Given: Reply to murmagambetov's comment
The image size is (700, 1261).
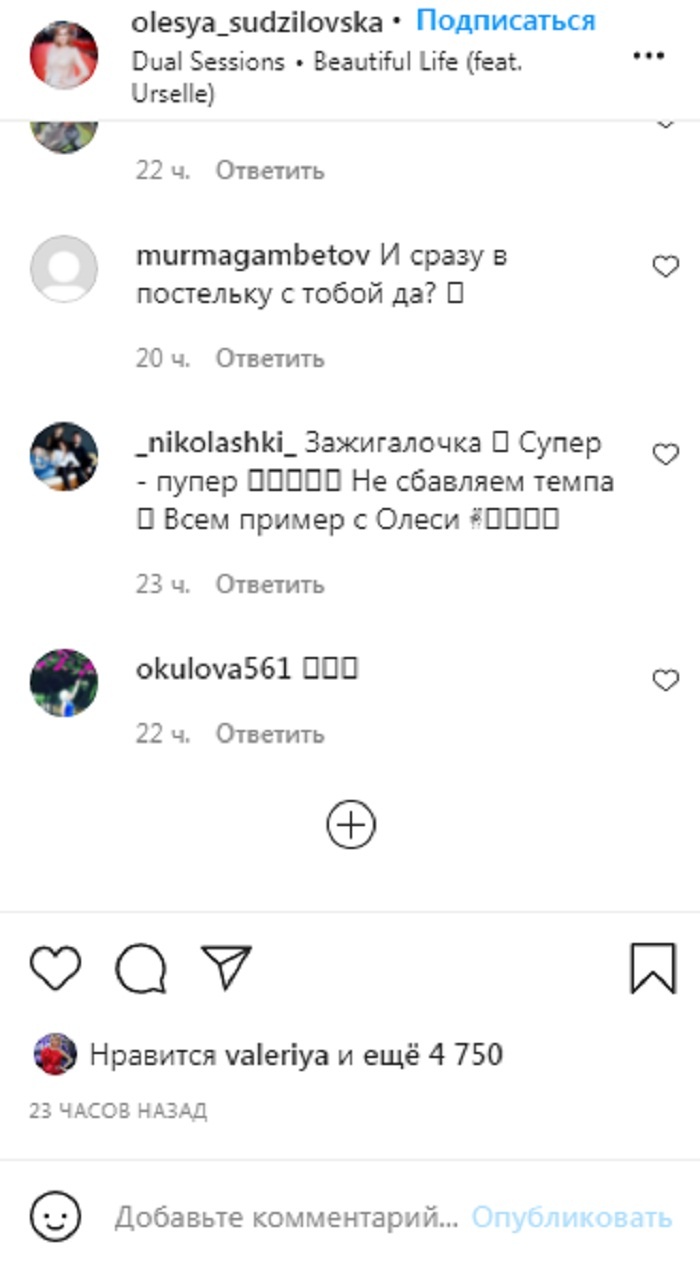Looking at the screenshot, I should click(x=270, y=358).
